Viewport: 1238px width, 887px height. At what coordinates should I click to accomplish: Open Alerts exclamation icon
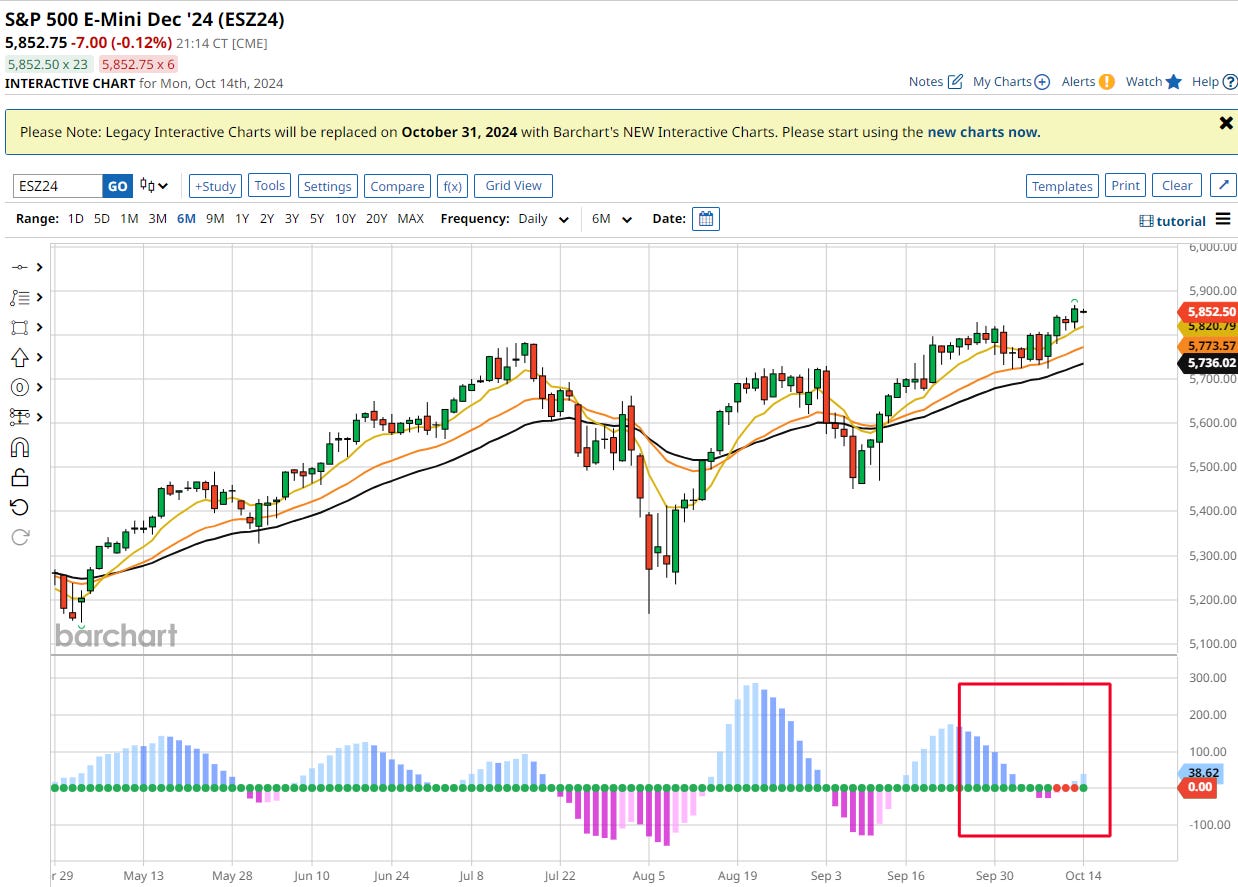pos(1088,82)
